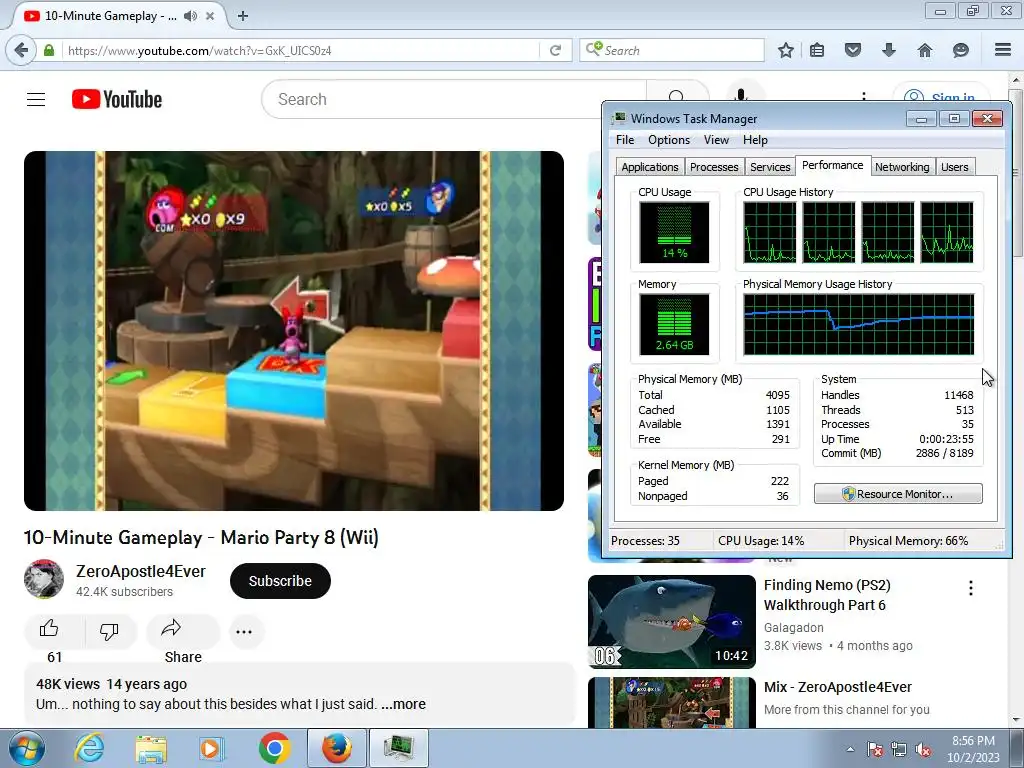The width and height of the screenshot is (1024, 768).
Task: Like the video with thumbs up
Action: [x=49, y=630]
